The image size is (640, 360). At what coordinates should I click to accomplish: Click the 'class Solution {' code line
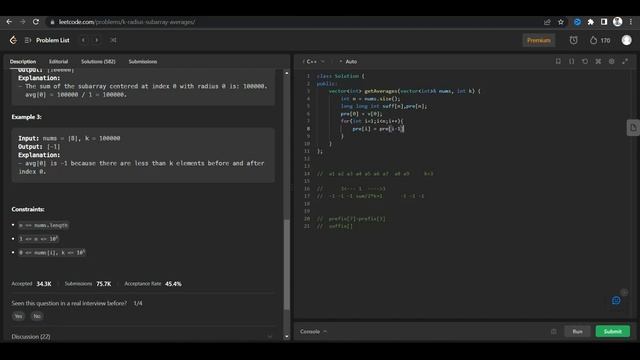click(340, 76)
